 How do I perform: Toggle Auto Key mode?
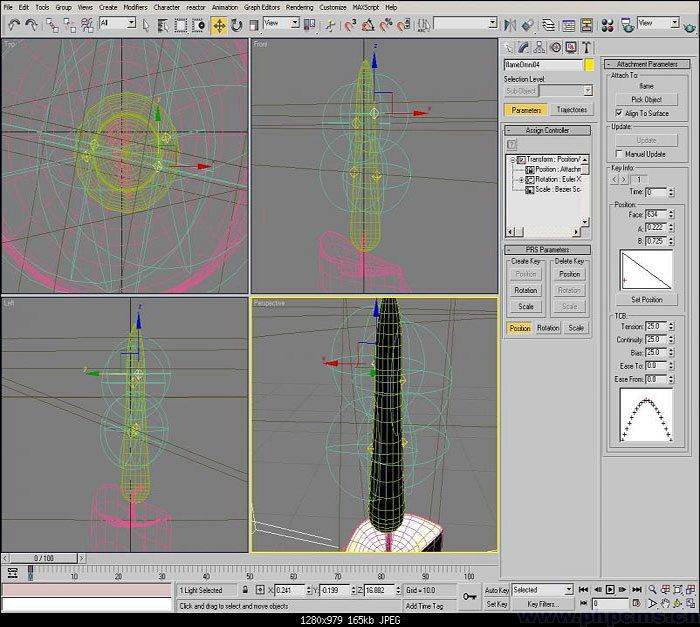[x=497, y=590]
